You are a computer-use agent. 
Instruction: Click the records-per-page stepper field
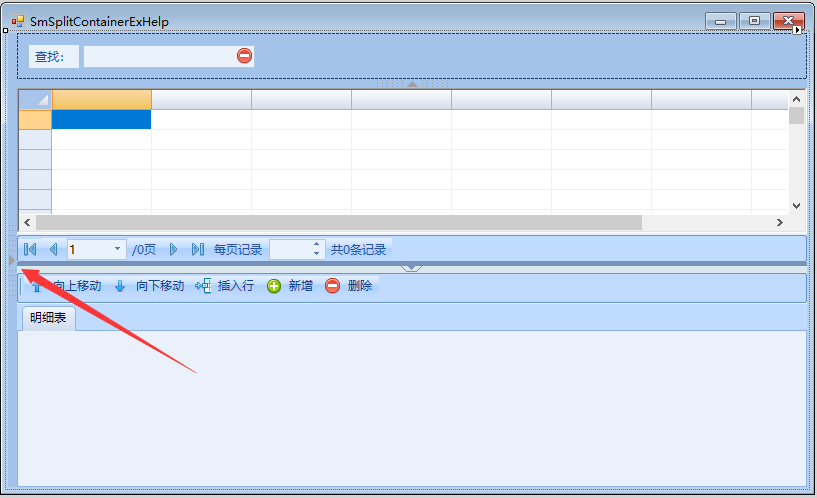297,250
